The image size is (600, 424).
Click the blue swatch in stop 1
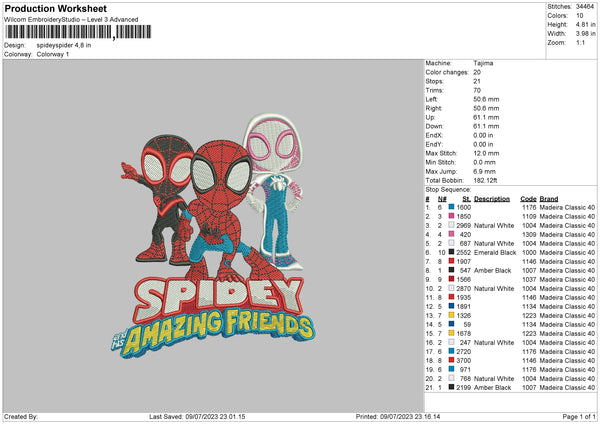[x=452, y=206]
